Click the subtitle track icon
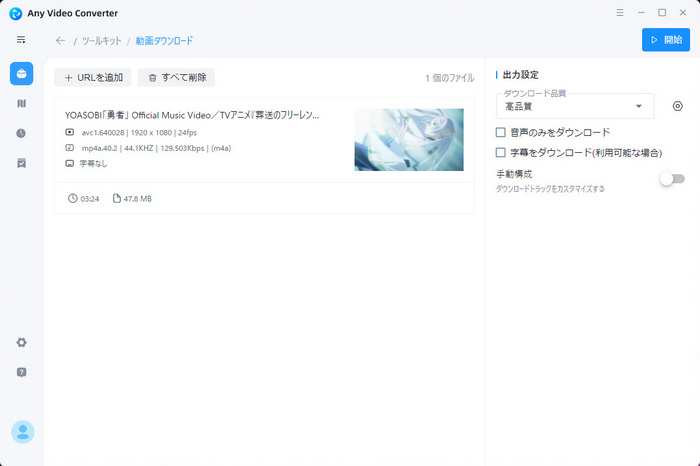Image resolution: width=700 pixels, height=466 pixels. click(x=70, y=163)
